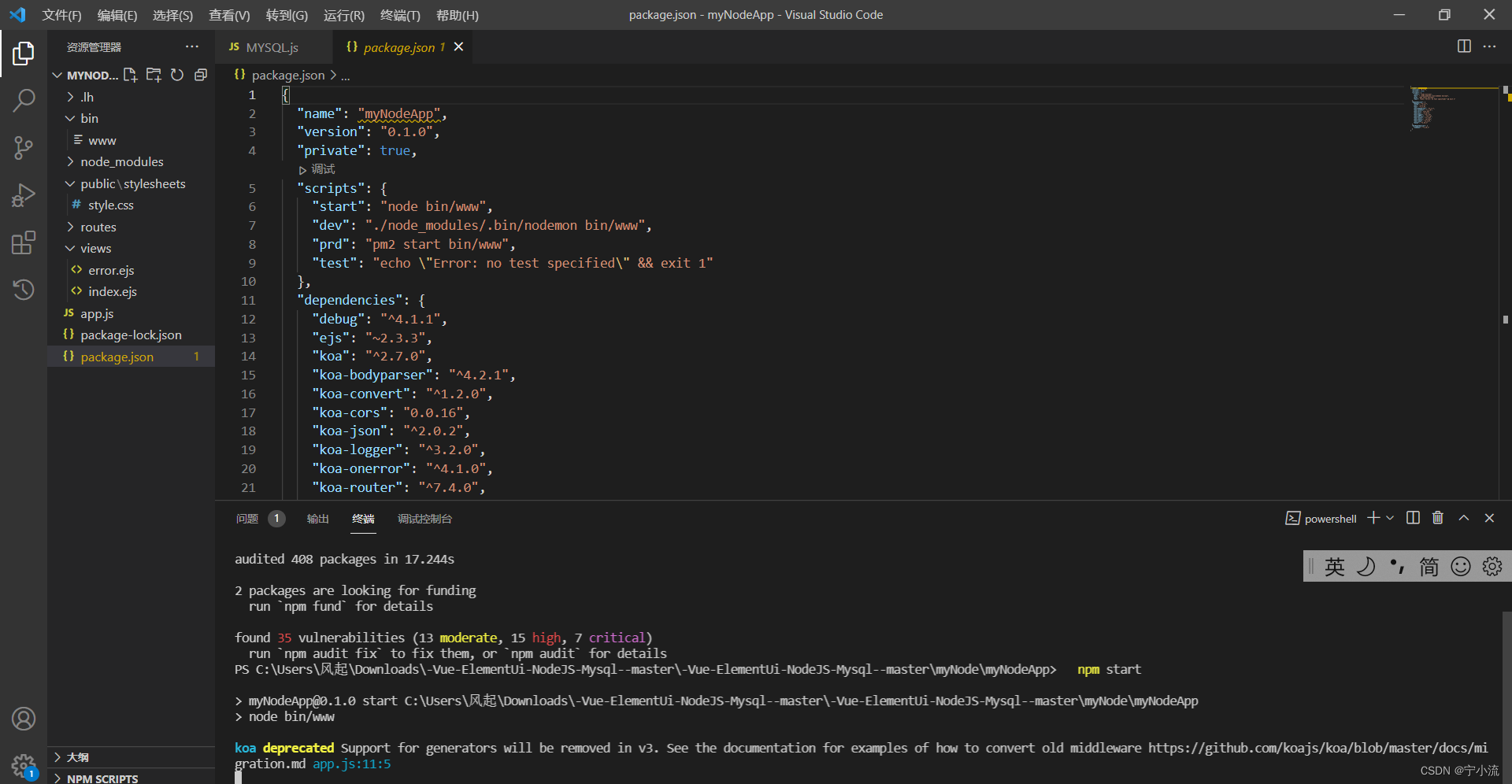Split the editor to the right

coord(1464,46)
